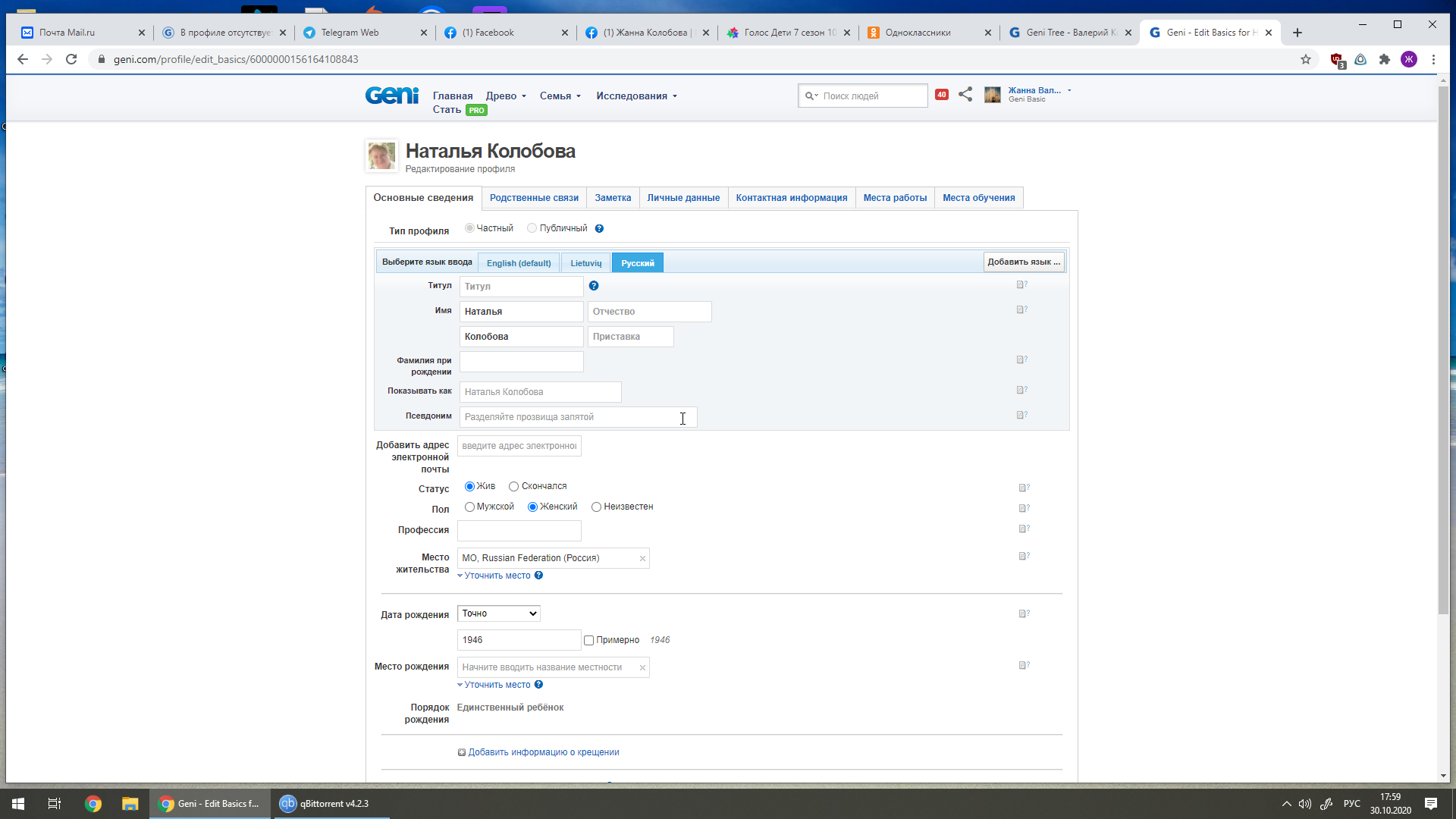Click Добавить язык button
The width and height of the screenshot is (1456, 819).
point(1023,262)
